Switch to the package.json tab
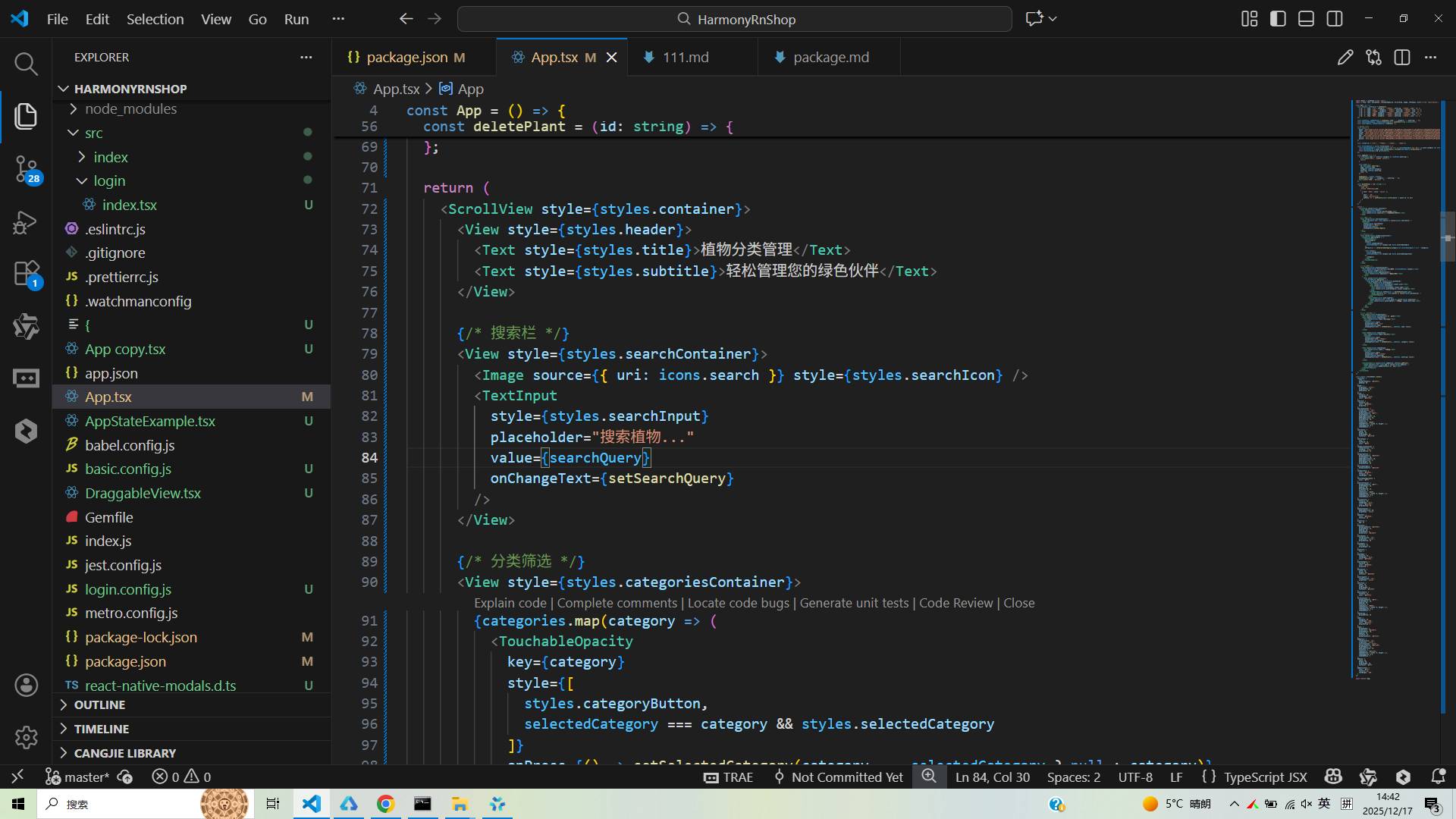 (406, 58)
